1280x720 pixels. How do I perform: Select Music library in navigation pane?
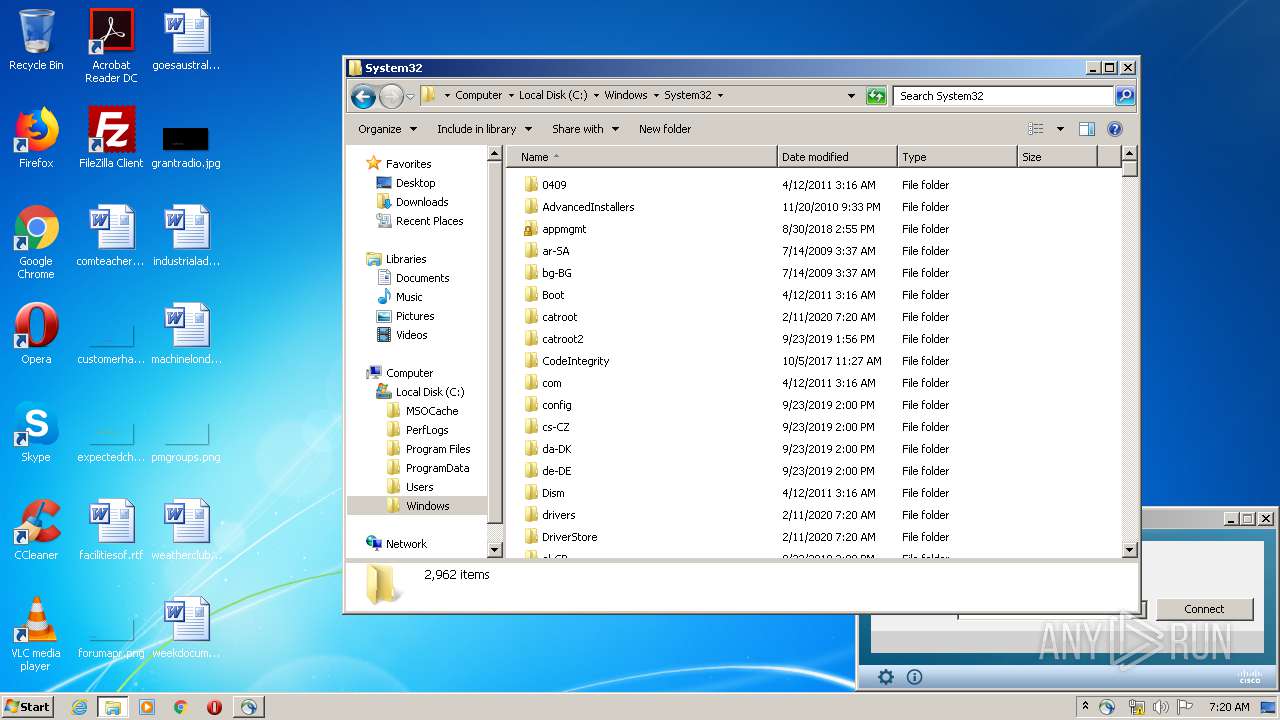click(409, 297)
